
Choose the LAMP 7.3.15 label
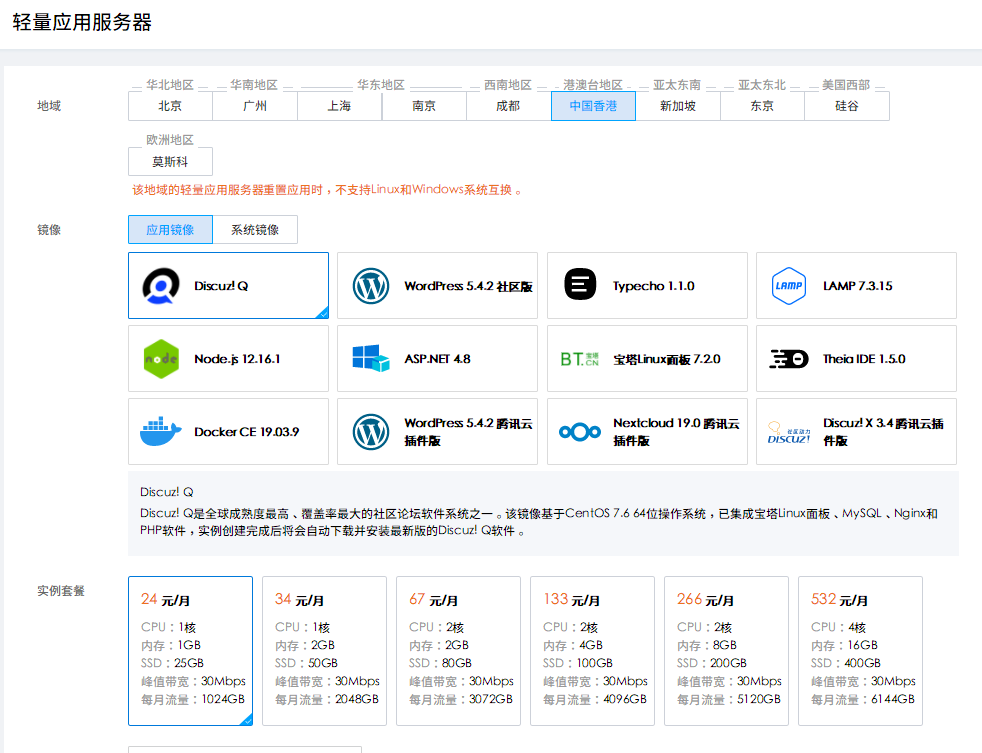click(858, 286)
